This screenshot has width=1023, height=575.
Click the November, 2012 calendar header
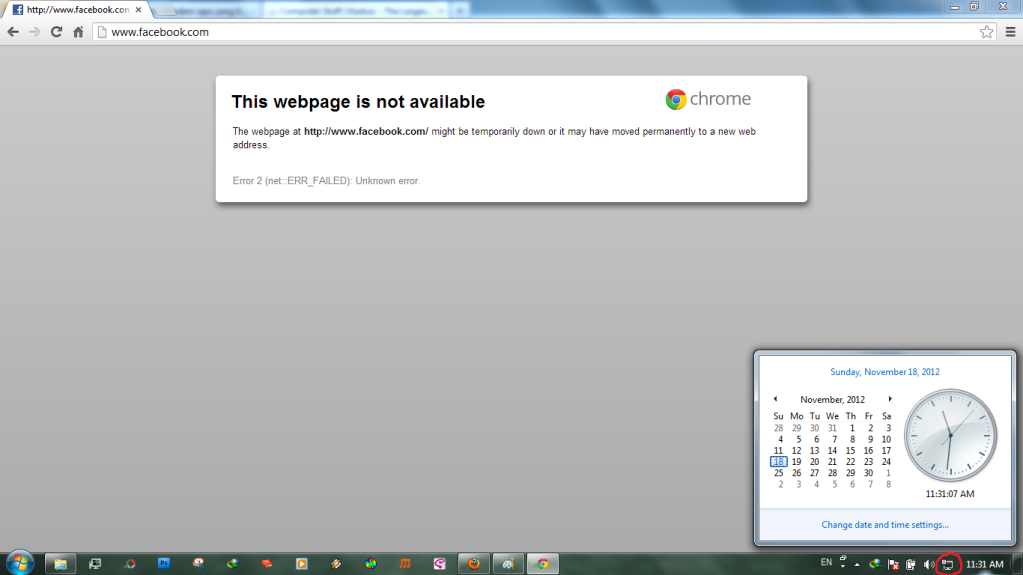point(832,399)
